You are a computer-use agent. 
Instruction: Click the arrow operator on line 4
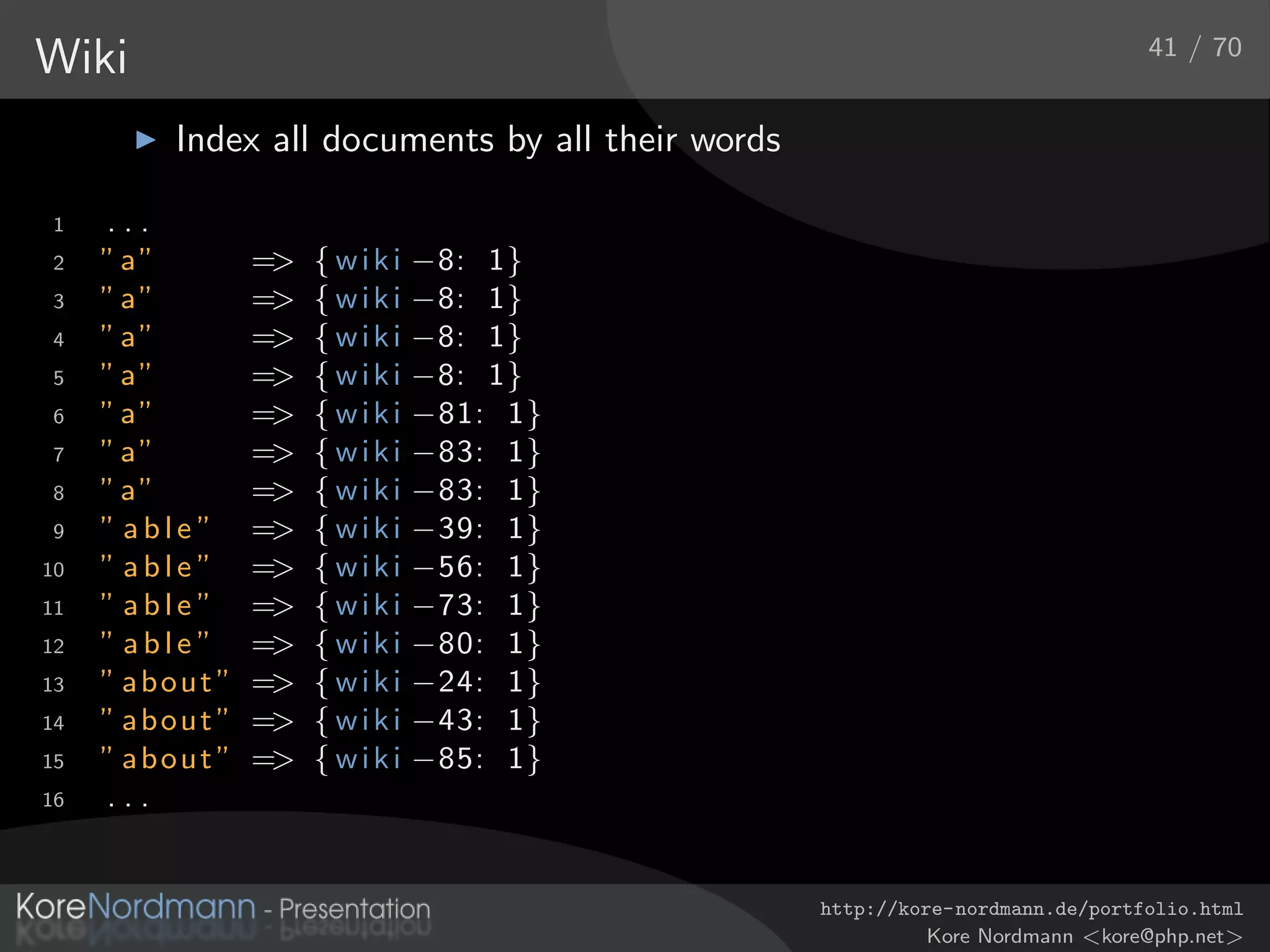(272, 338)
